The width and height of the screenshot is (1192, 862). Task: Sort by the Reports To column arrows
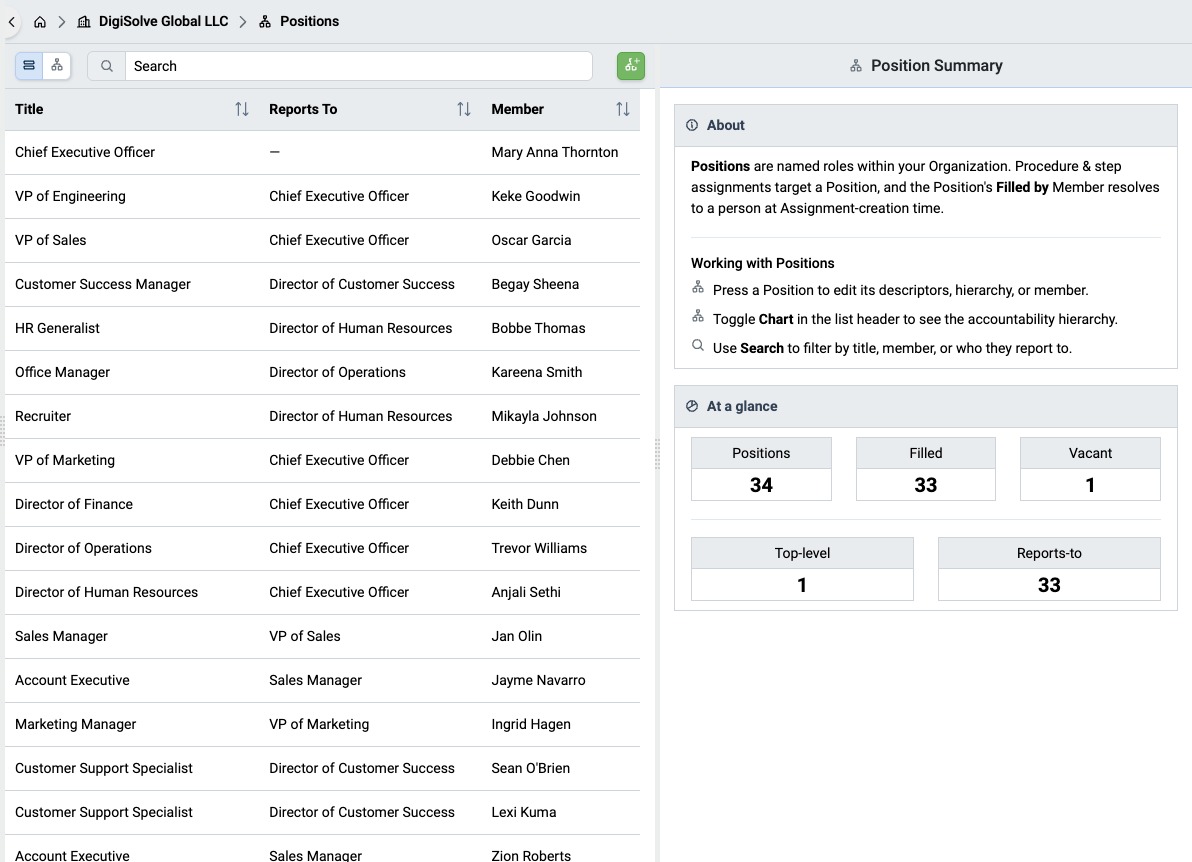464,109
